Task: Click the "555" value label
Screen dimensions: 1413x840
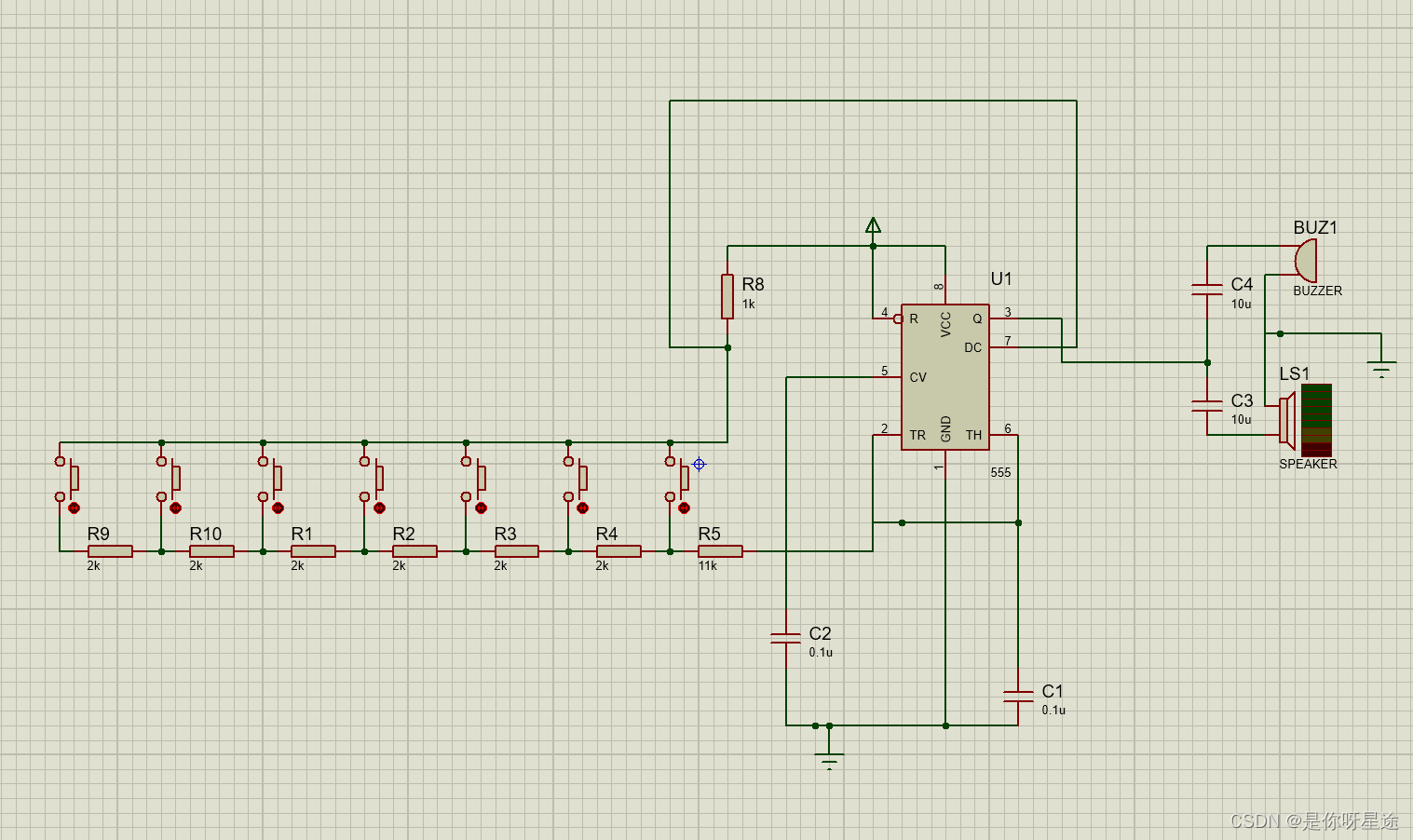Action: (x=1000, y=472)
